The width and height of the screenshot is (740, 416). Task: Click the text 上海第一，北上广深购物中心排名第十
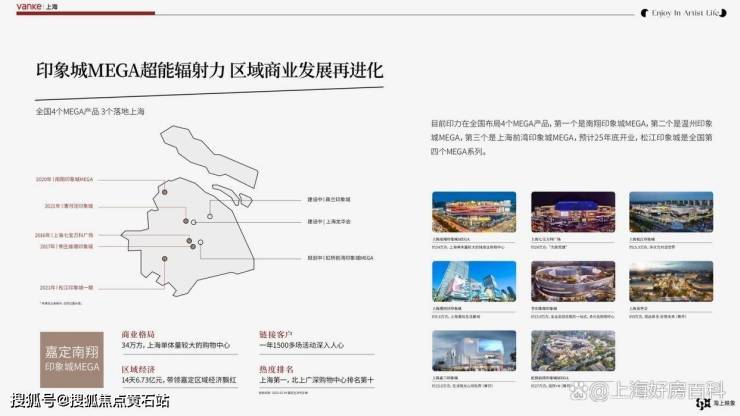coord(316,380)
